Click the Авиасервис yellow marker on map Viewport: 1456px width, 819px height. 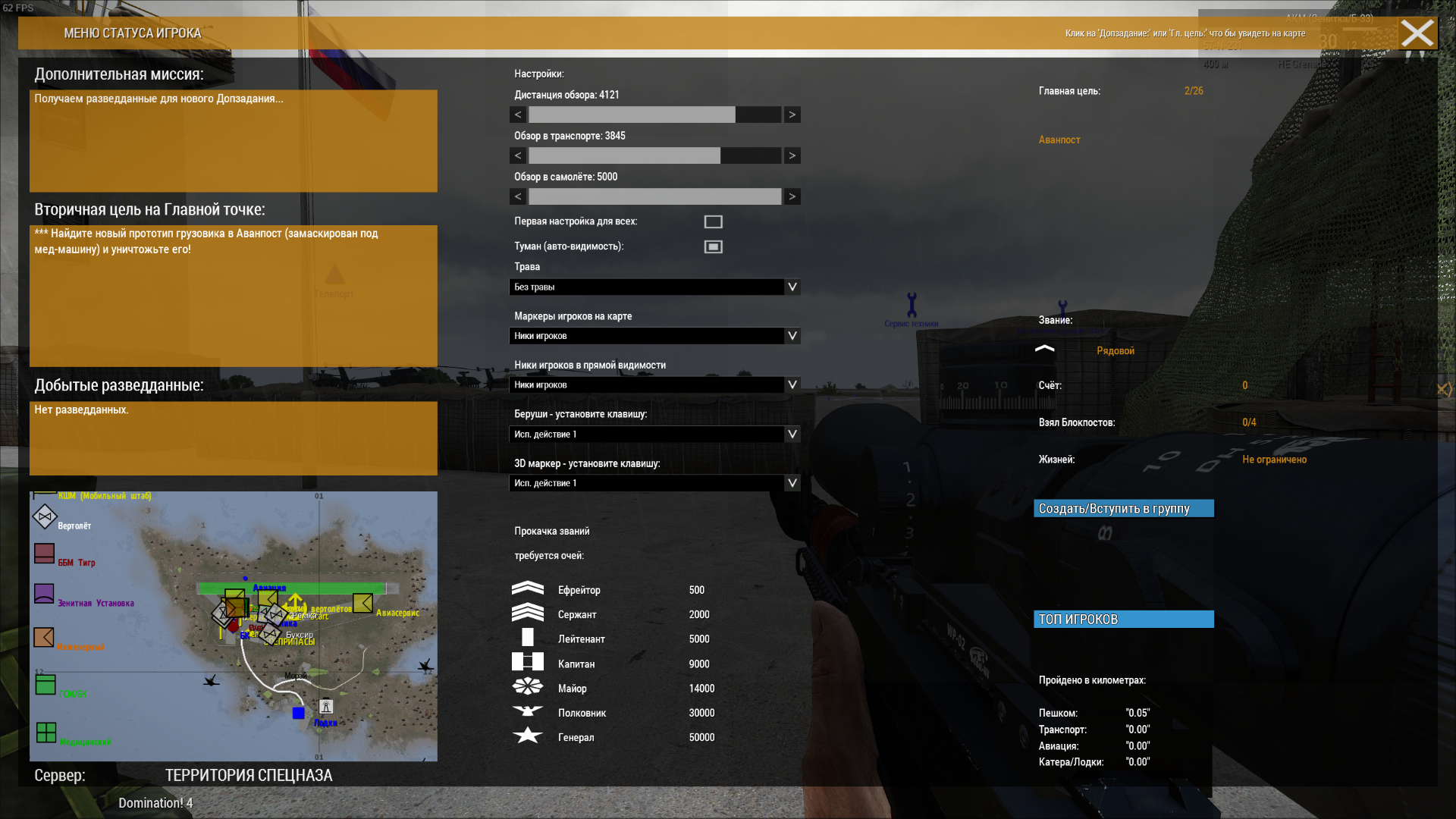click(x=362, y=603)
